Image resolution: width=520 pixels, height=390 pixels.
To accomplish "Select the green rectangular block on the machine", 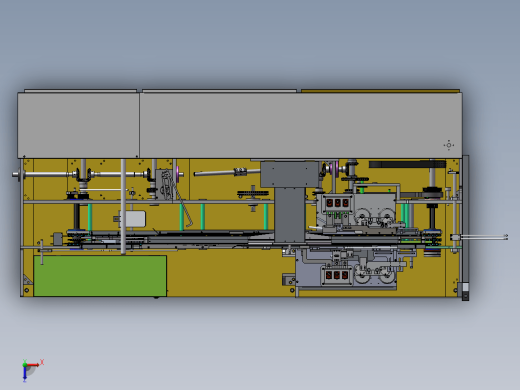I will click(100, 276).
